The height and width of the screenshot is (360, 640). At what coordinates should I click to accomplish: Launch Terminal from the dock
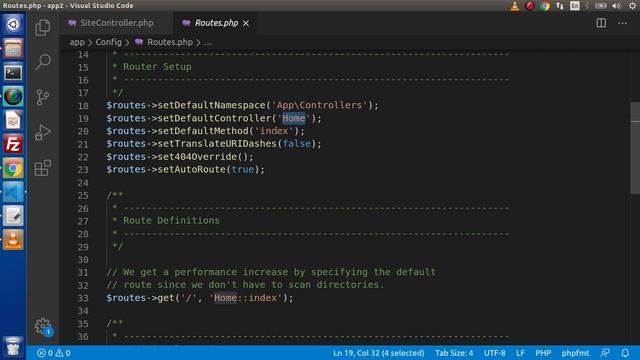(x=13, y=73)
